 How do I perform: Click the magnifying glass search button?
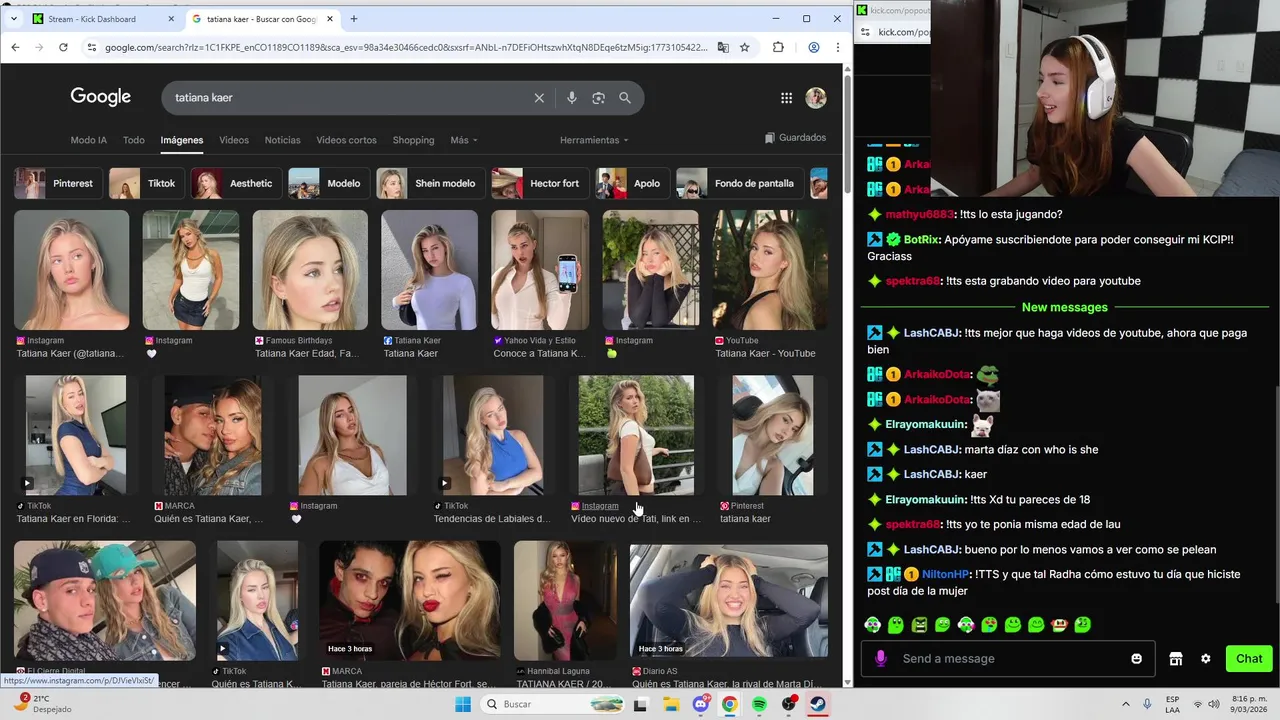click(x=625, y=98)
